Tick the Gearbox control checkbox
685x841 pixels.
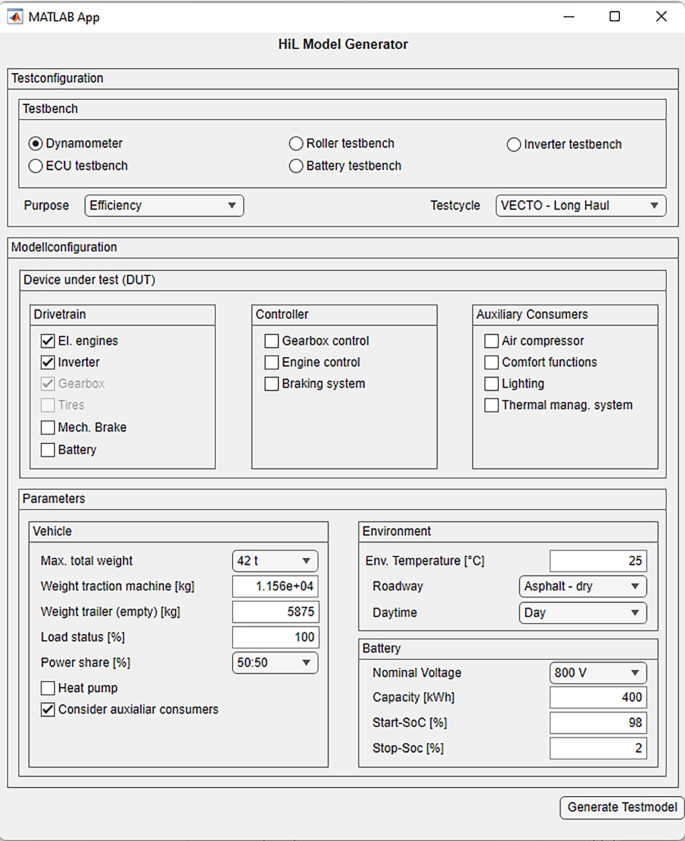point(272,341)
